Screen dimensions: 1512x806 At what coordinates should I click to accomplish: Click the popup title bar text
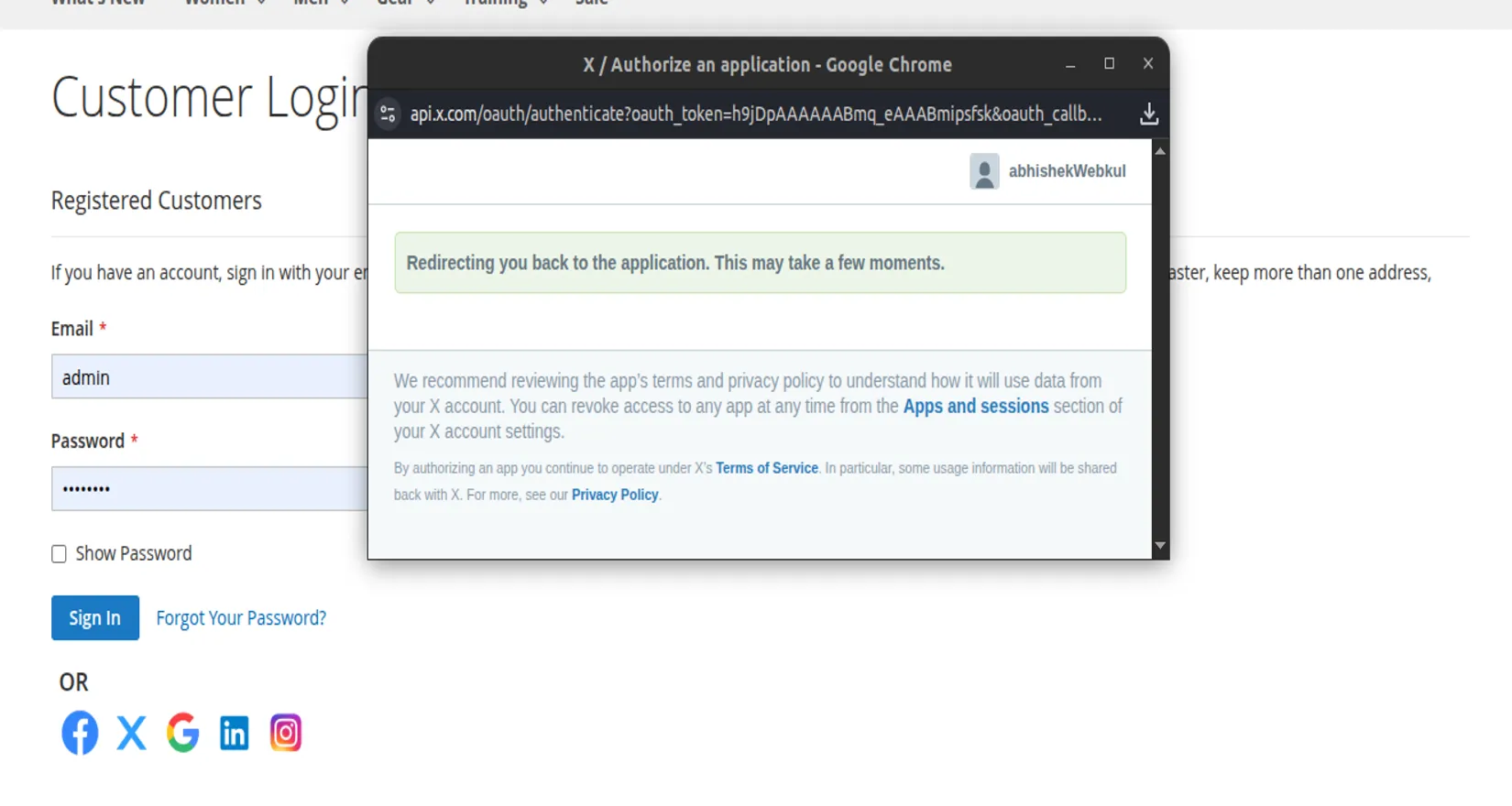tap(768, 65)
